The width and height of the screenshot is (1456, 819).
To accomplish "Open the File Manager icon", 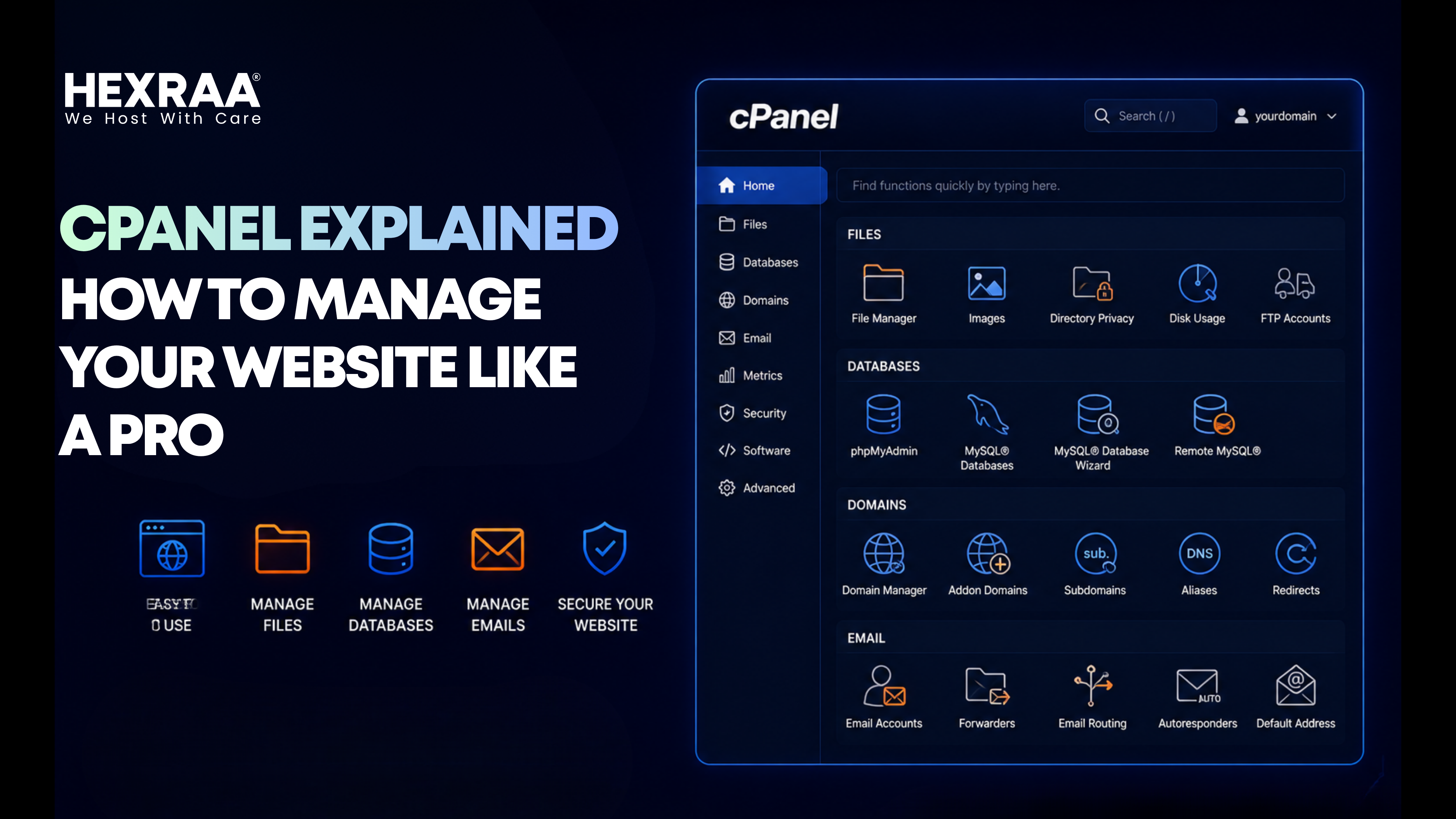I will [883, 283].
